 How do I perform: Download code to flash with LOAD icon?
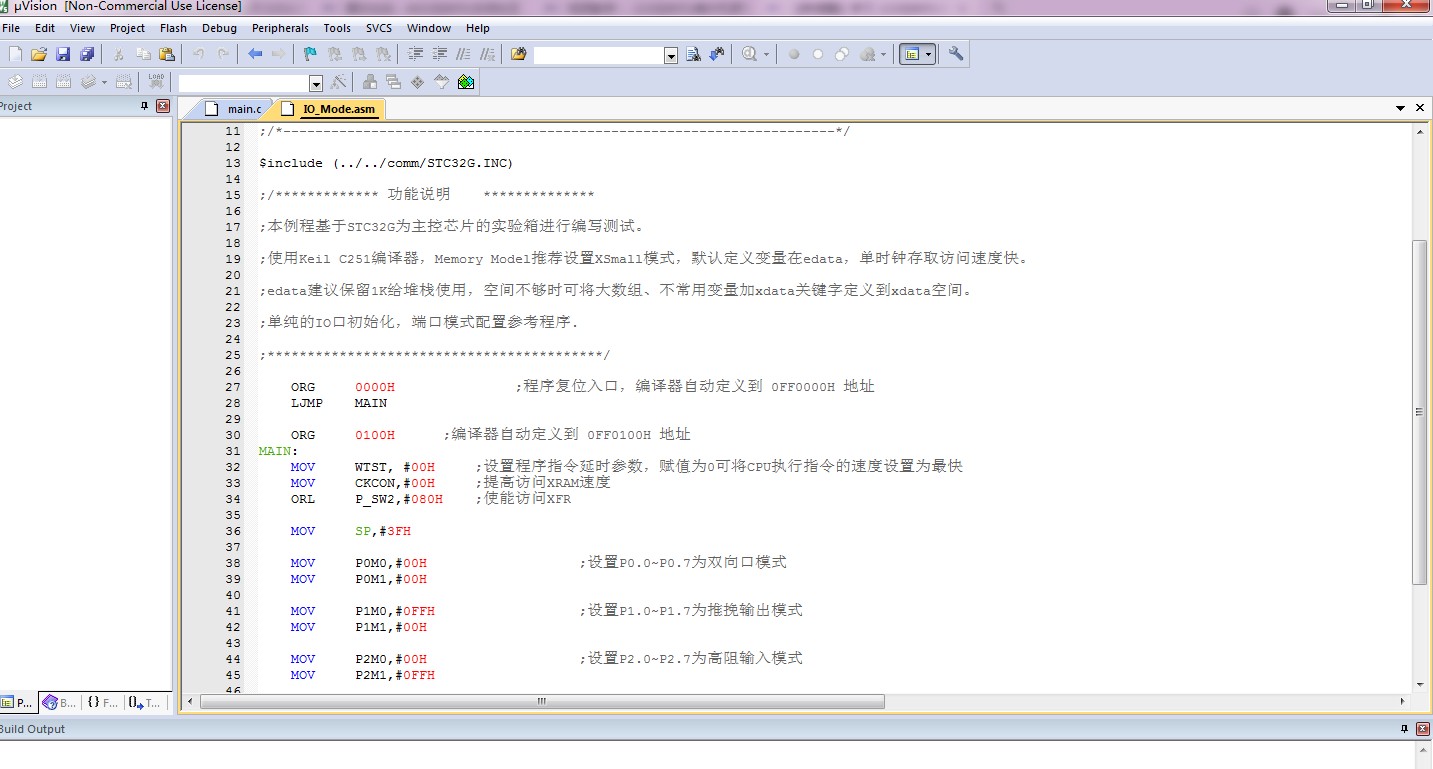pyautogui.click(x=157, y=82)
